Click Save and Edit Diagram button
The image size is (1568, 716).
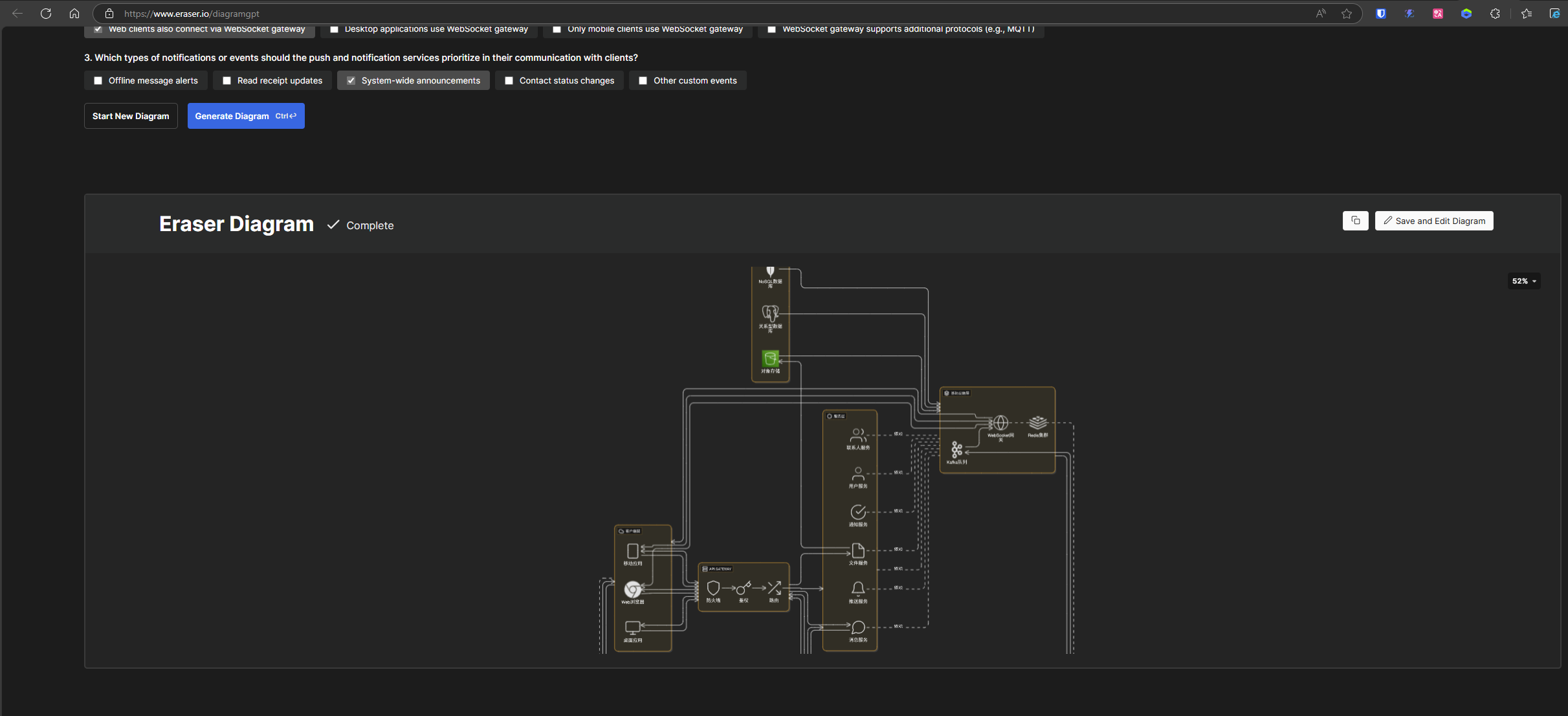[1433, 221]
